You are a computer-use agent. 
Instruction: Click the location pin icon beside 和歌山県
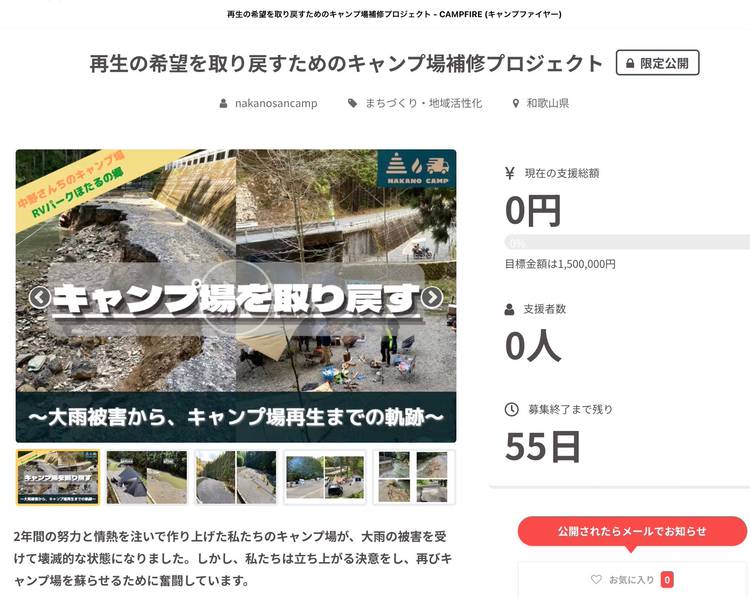pos(516,103)
